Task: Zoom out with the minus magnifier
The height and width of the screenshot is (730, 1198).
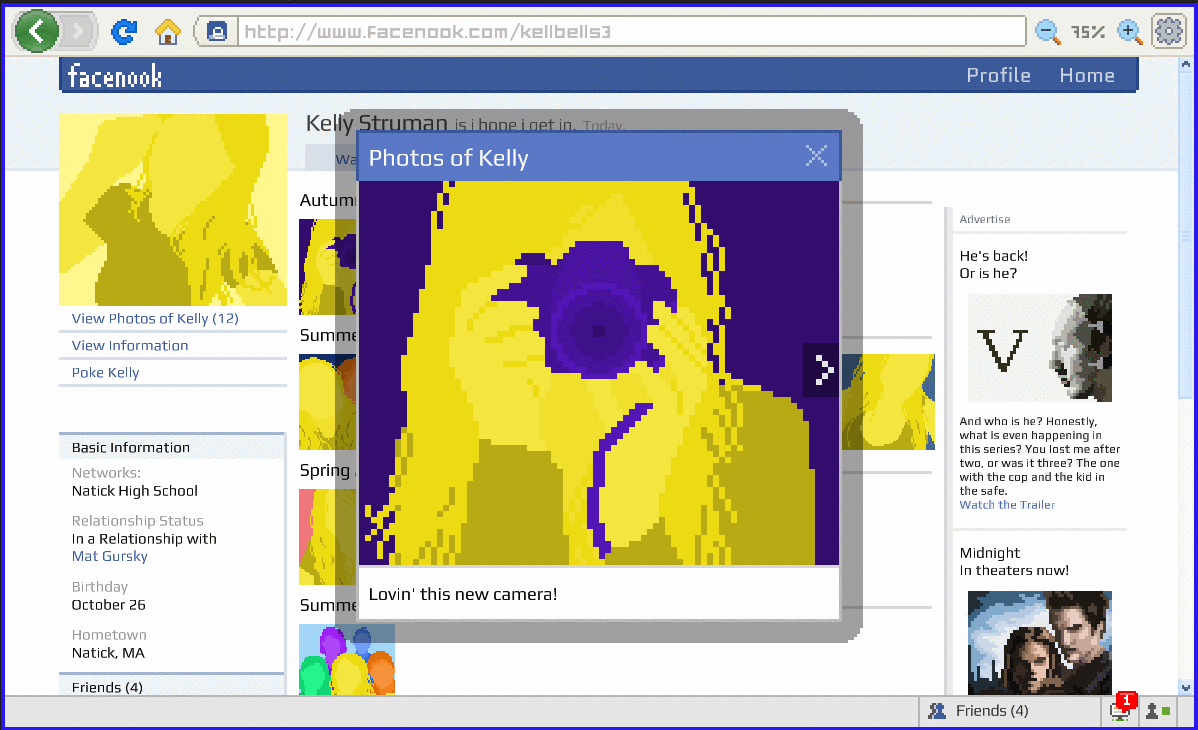Action: tap(1047, 32)
